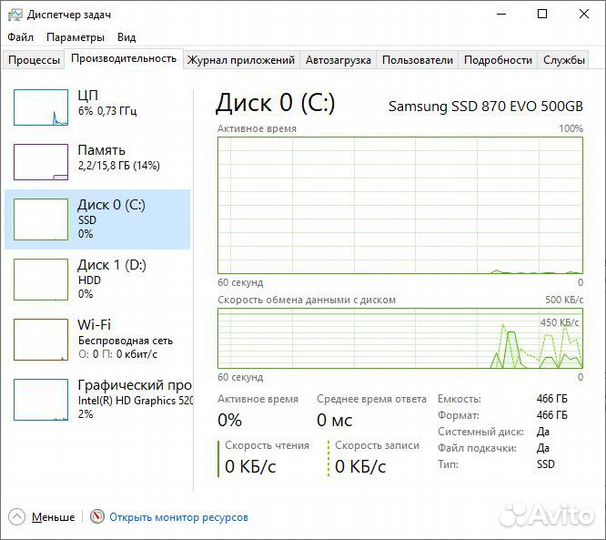This screenshot has width=606, height=540.
Task: Click the Меньше chevron arrow icon
Action: tap(17, 517)
